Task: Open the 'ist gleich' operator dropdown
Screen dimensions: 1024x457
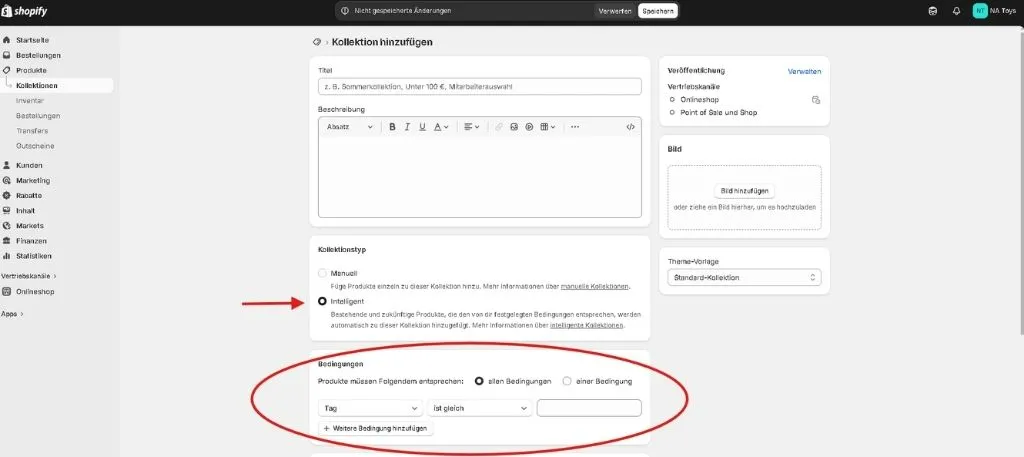Action: (479, 408)
